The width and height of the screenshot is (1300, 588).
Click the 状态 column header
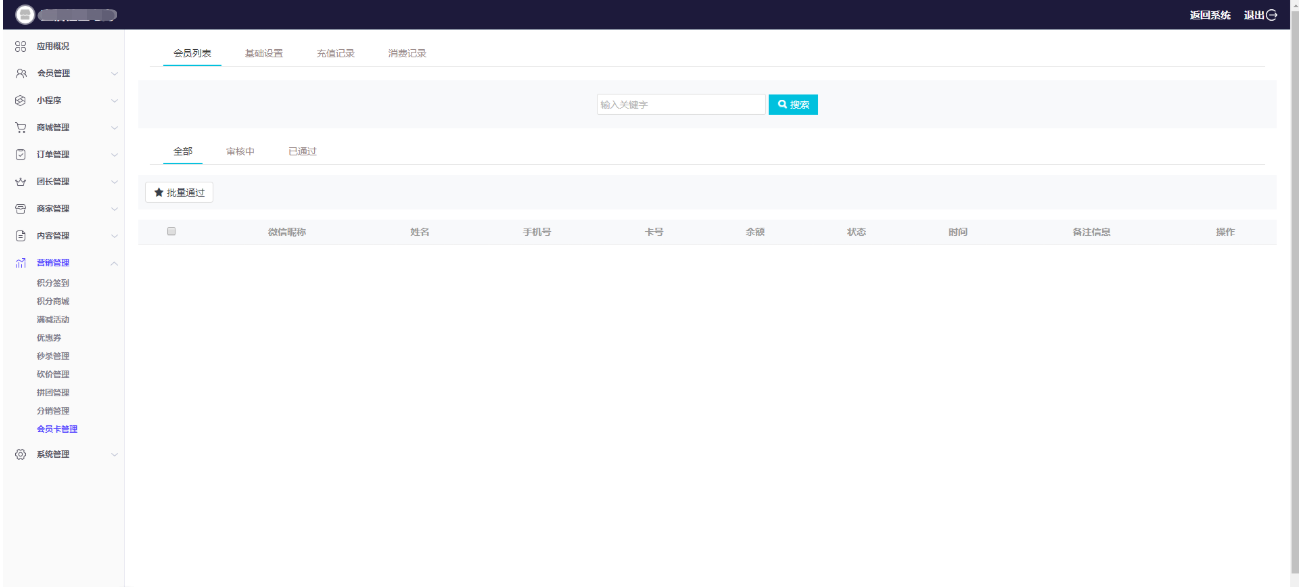coord(856,232)
